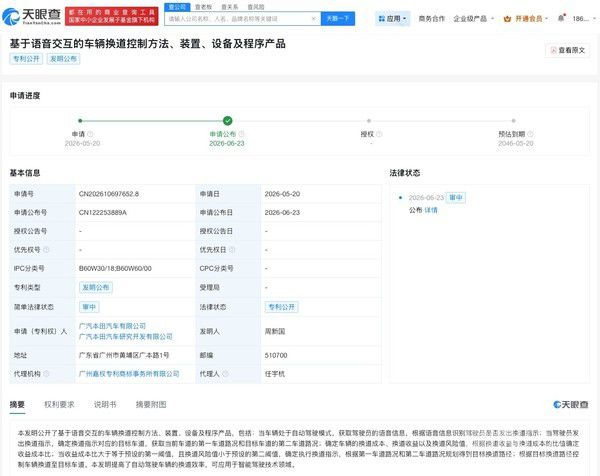Select publication number CN122253889A
This screenshot has height=476, width=600.
103,212
